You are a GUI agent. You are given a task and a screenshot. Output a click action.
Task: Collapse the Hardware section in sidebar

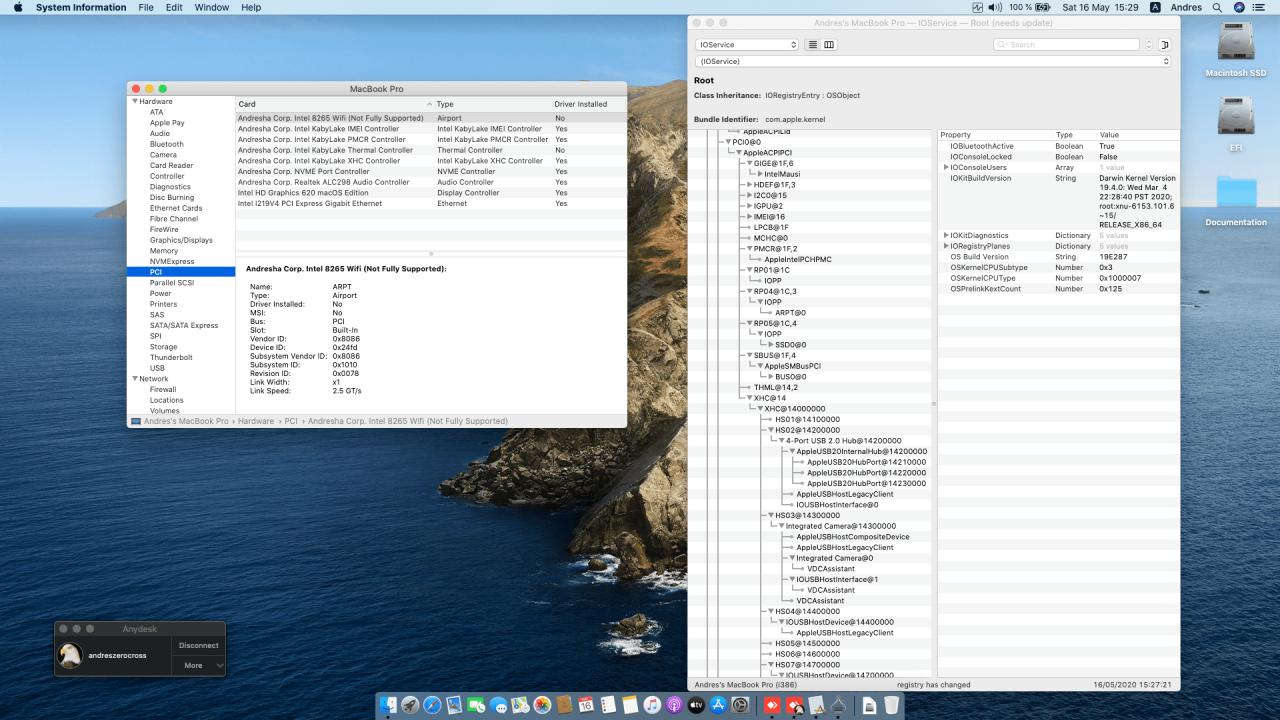point(135,101)
